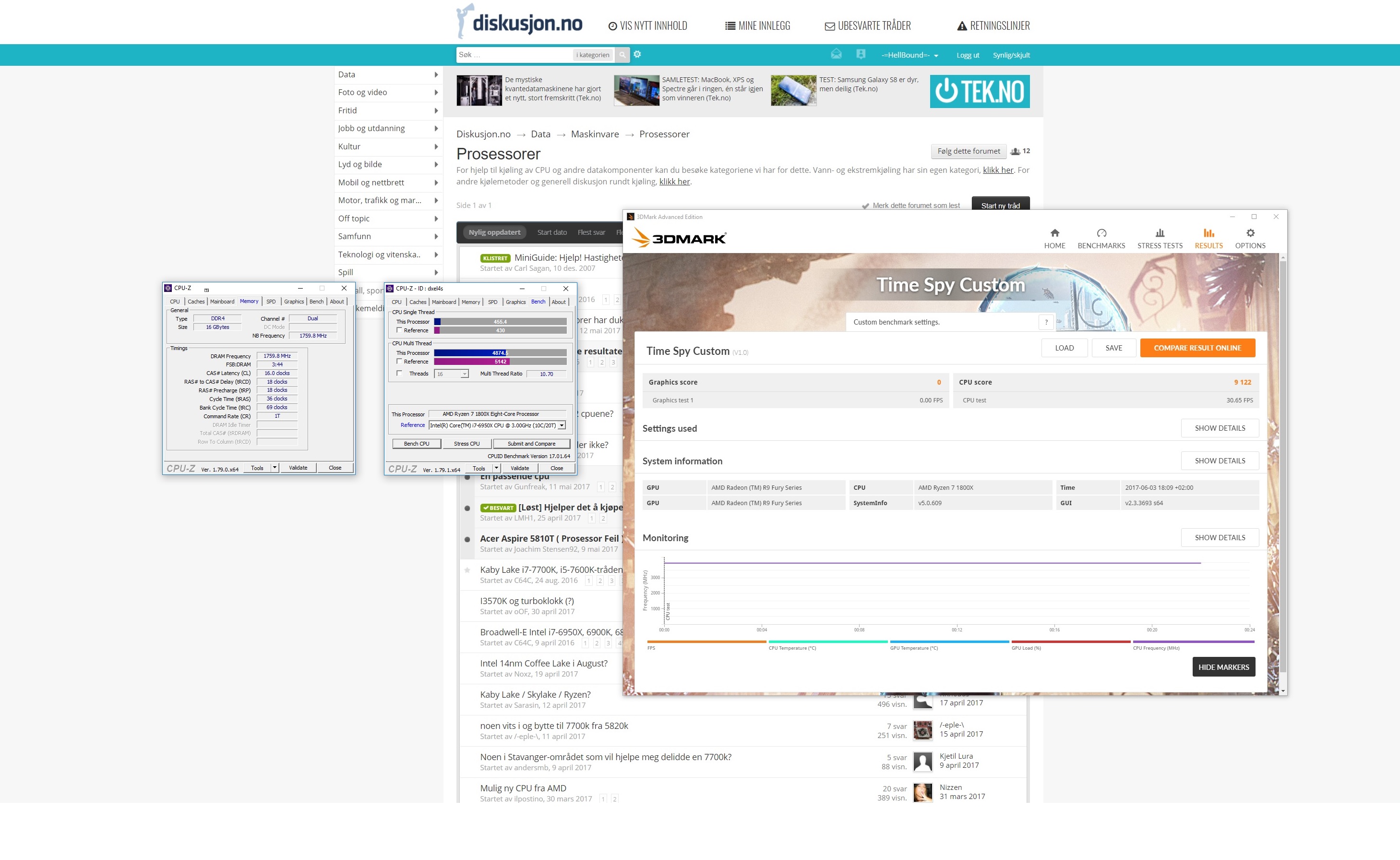Open the messages inbox icon
The image size is (1400, 860).
[836, 54]
